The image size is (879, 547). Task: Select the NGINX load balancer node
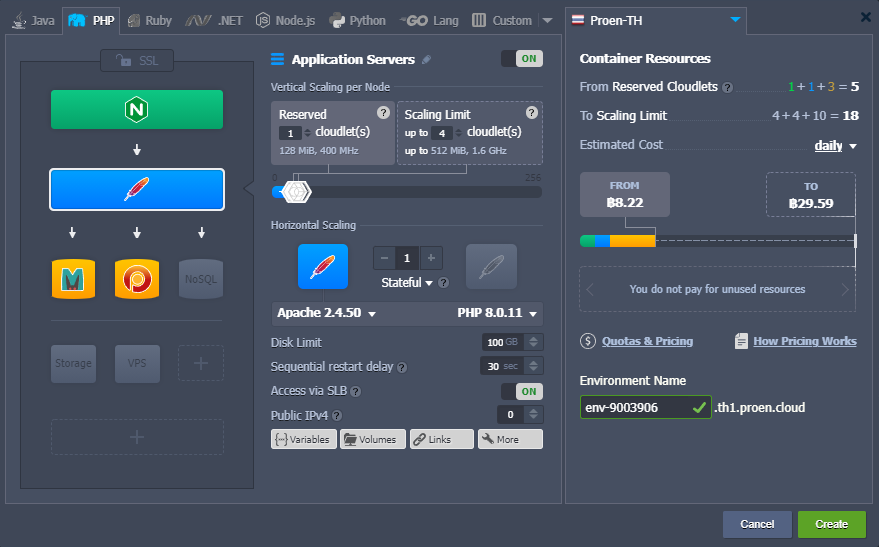coord(137,109)
